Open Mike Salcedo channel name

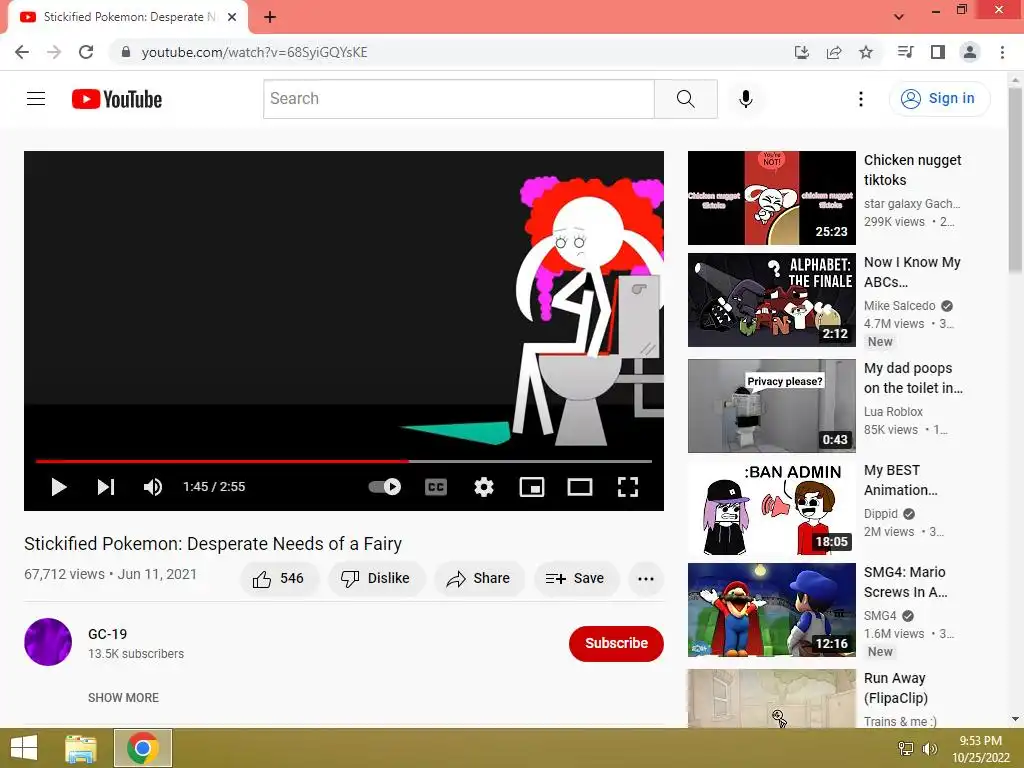coord(899,306)
